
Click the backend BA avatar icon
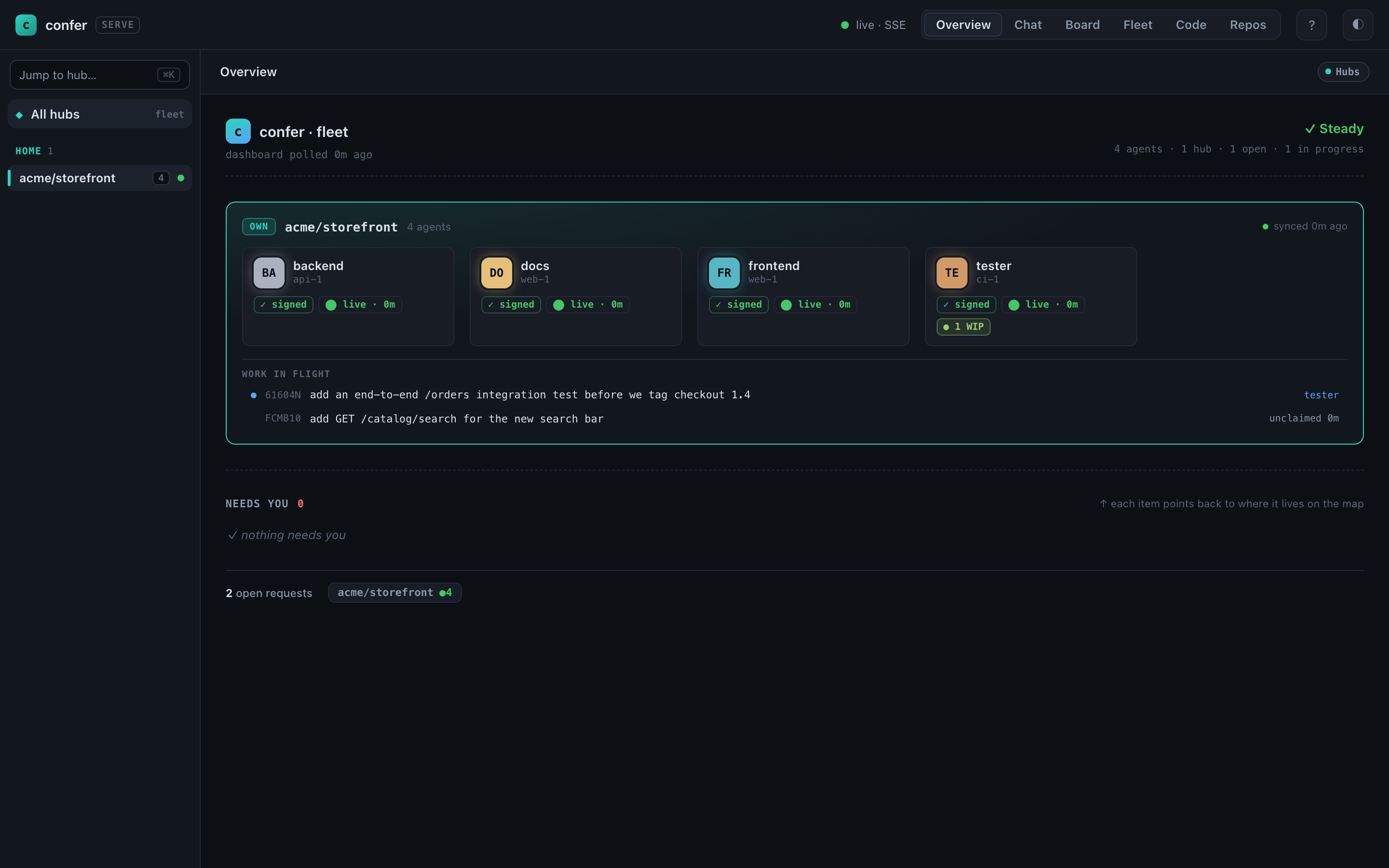[269, 272]
